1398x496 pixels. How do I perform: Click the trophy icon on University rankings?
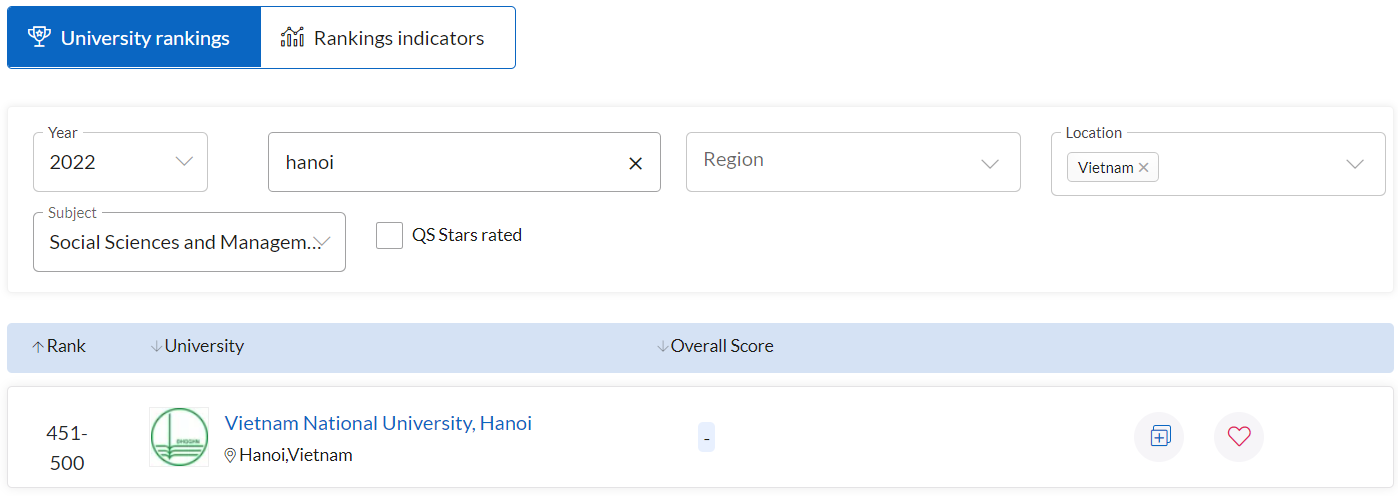(x=39, y=37)
